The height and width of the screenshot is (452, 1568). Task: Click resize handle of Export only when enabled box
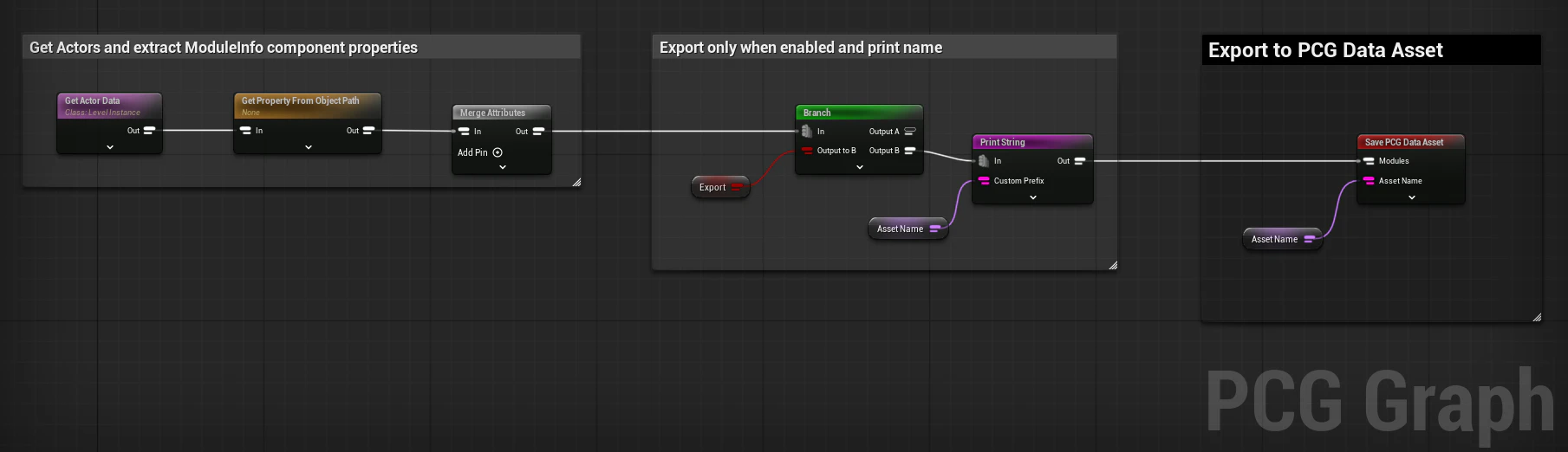coord(1113,265)
